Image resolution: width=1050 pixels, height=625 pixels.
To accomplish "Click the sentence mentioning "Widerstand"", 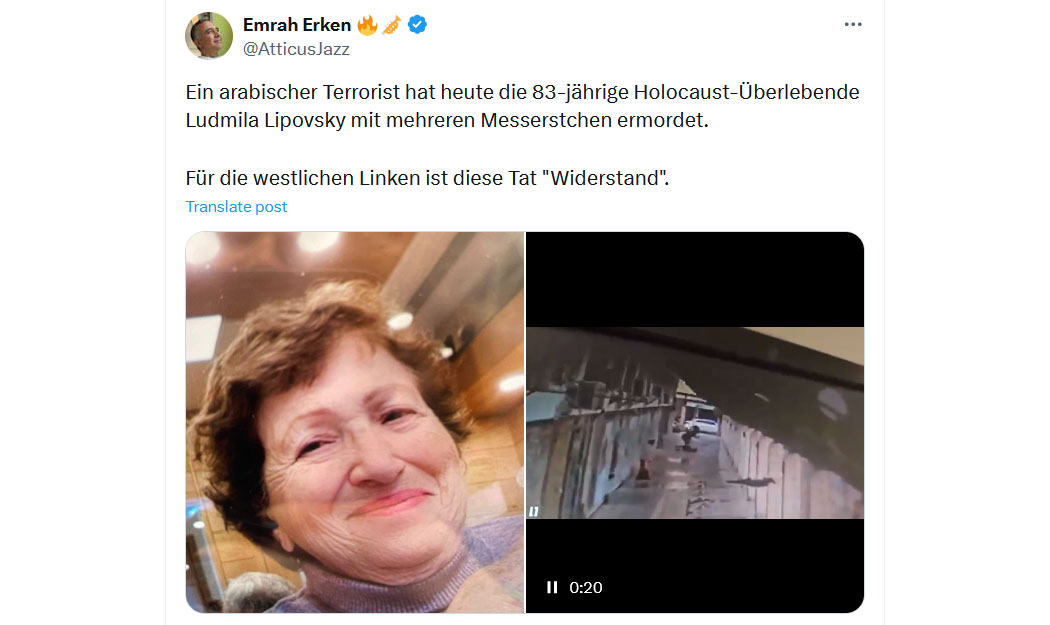I will [x=427, y=178].
